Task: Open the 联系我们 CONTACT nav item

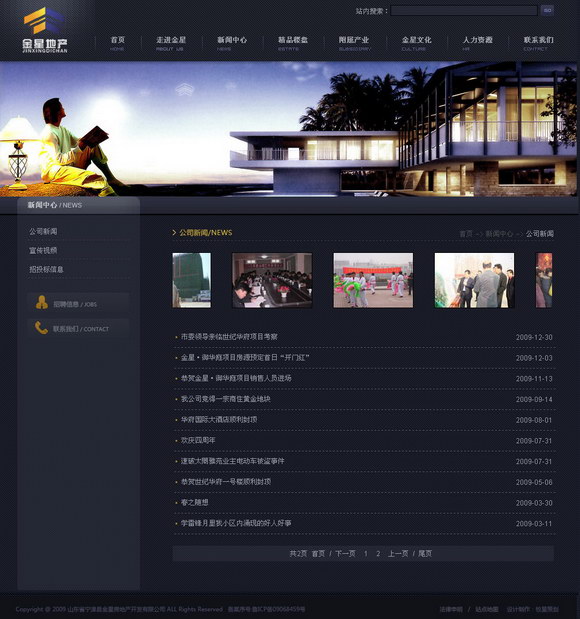Action: click(x=538, y=43)
